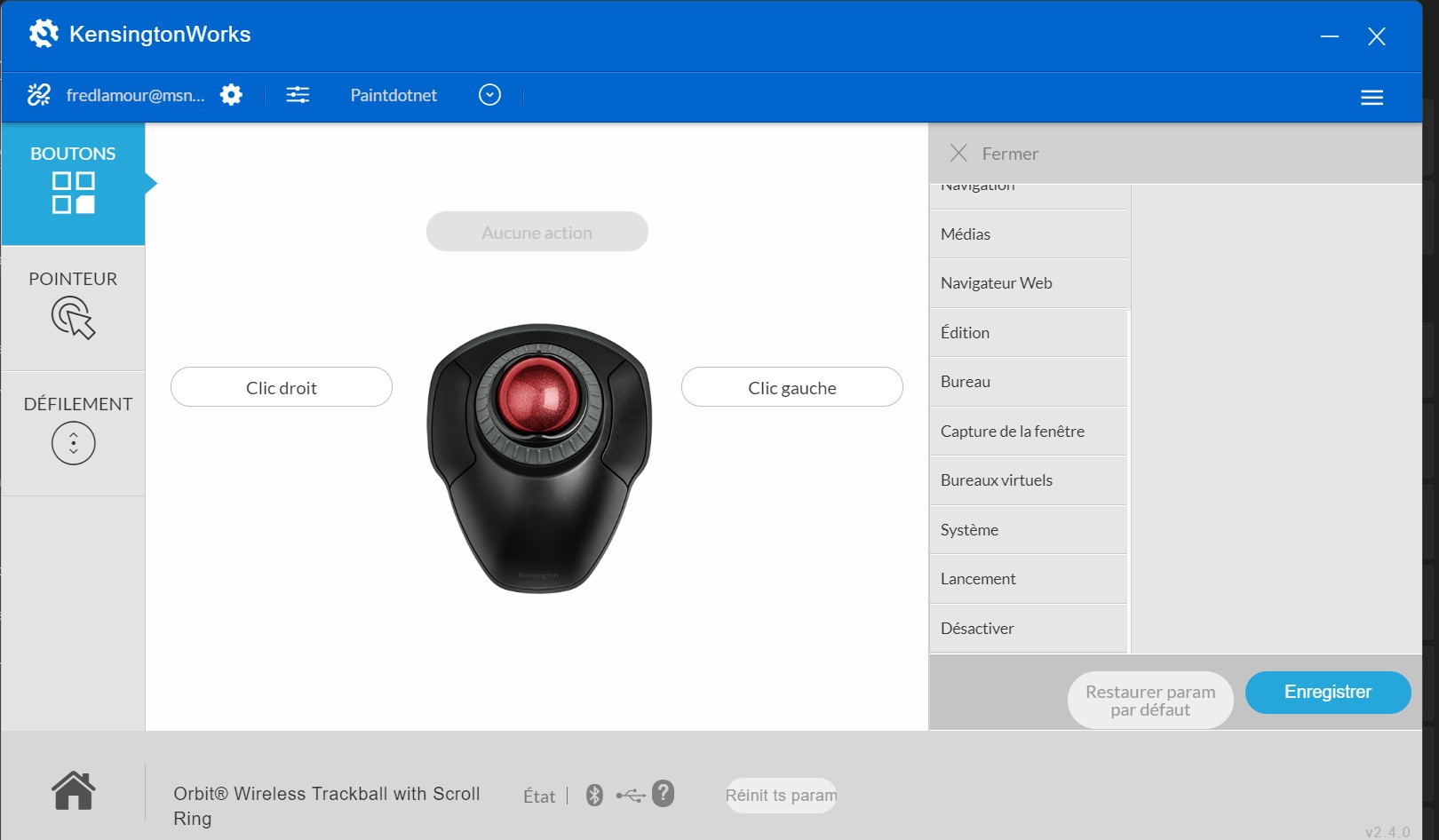The height and width of the screenshot is (840, 1439).
Task: Expand the Édition category
Action: [x=1029, y=333]
